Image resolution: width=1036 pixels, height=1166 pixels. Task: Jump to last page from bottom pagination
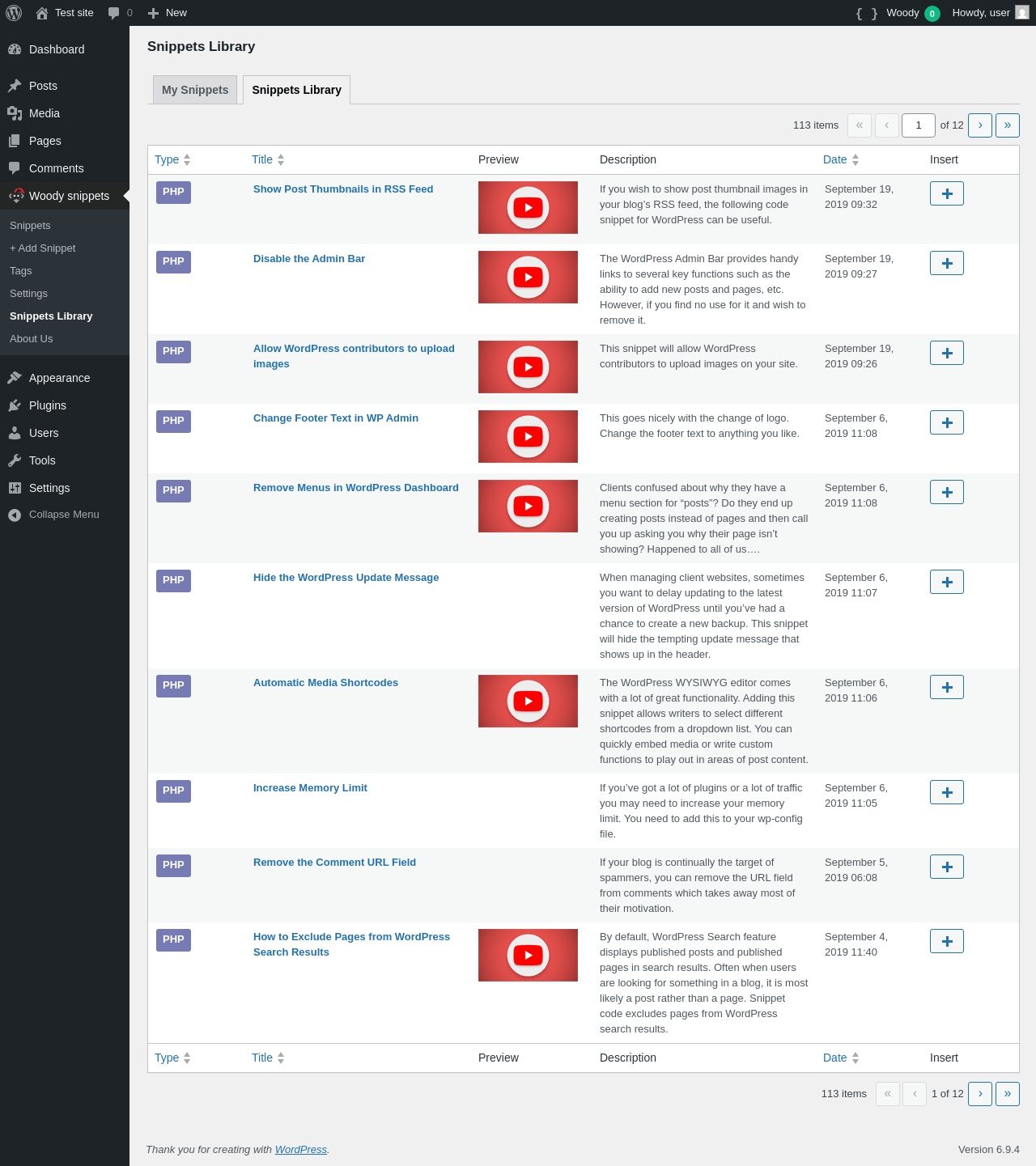pyautogui.click(x=1008, y=1094)
